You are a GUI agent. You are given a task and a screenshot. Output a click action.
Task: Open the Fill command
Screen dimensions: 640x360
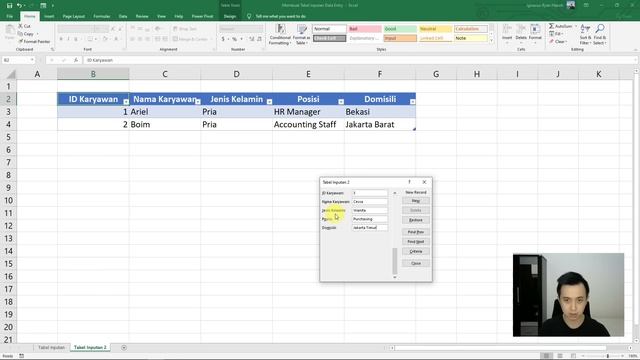pos(556,34)
